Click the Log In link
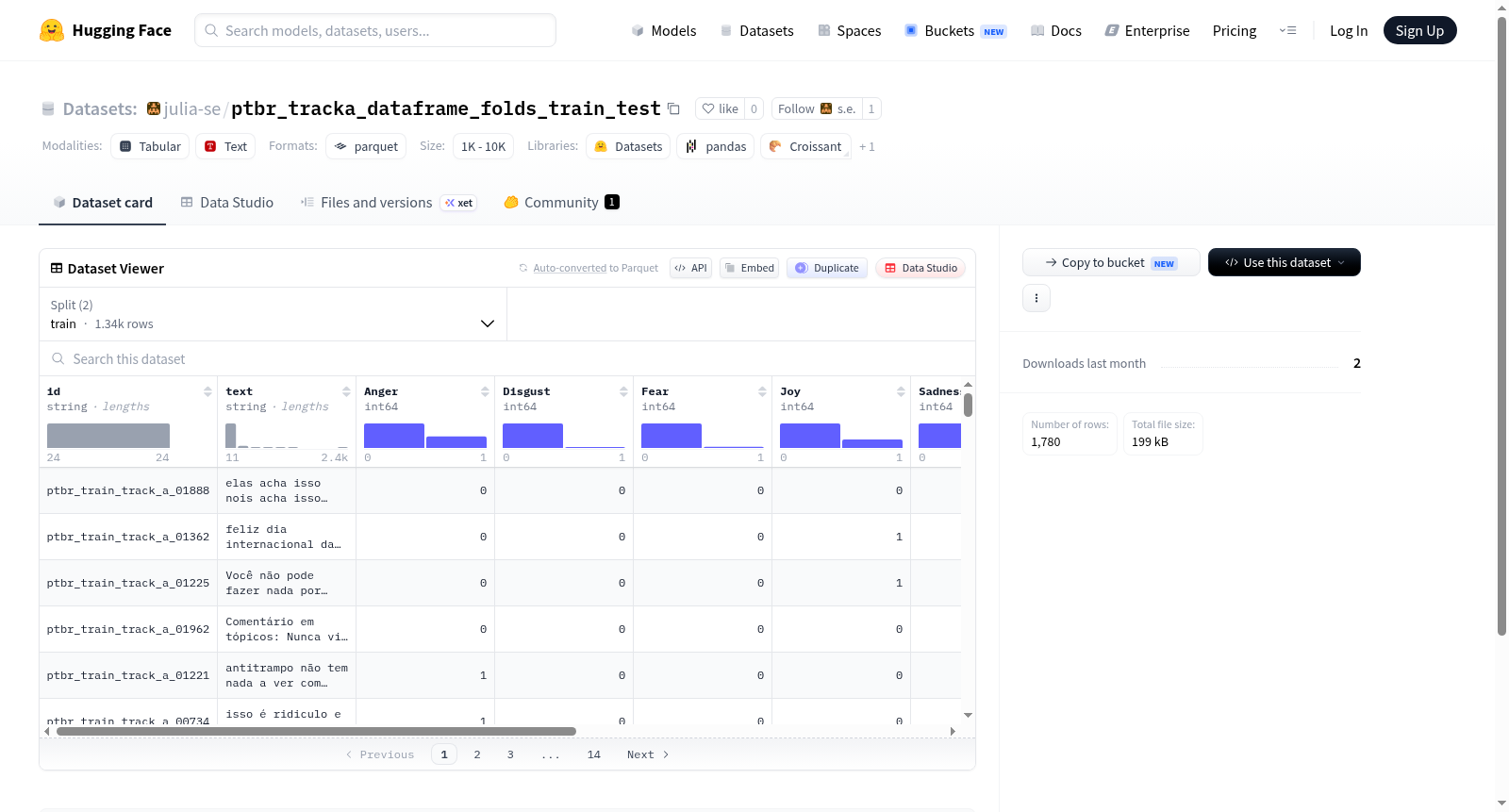1509x812 pixels. click(1349, 30)
